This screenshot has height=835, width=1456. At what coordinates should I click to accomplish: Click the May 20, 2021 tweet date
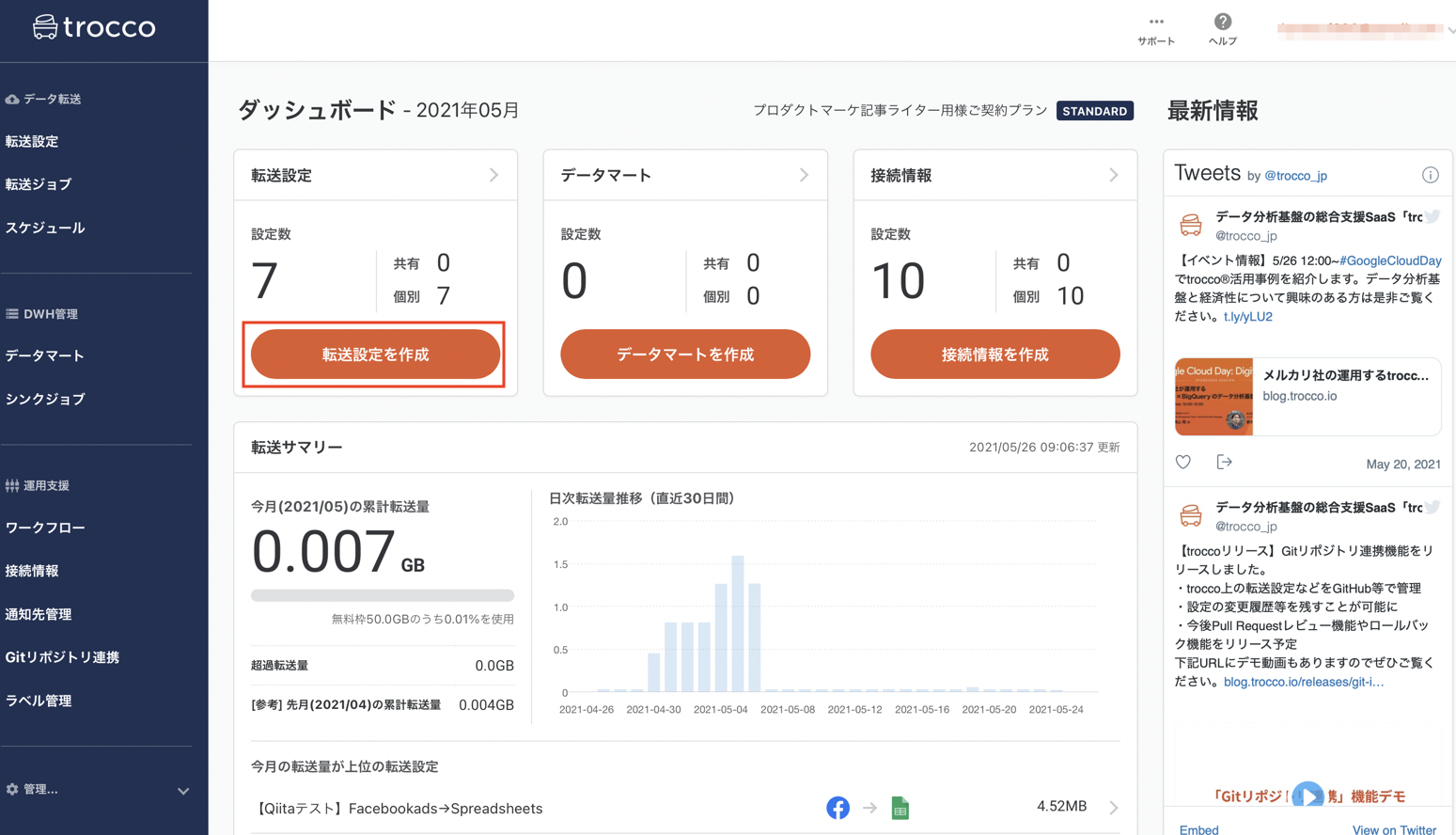click(x=1403, y=464)
